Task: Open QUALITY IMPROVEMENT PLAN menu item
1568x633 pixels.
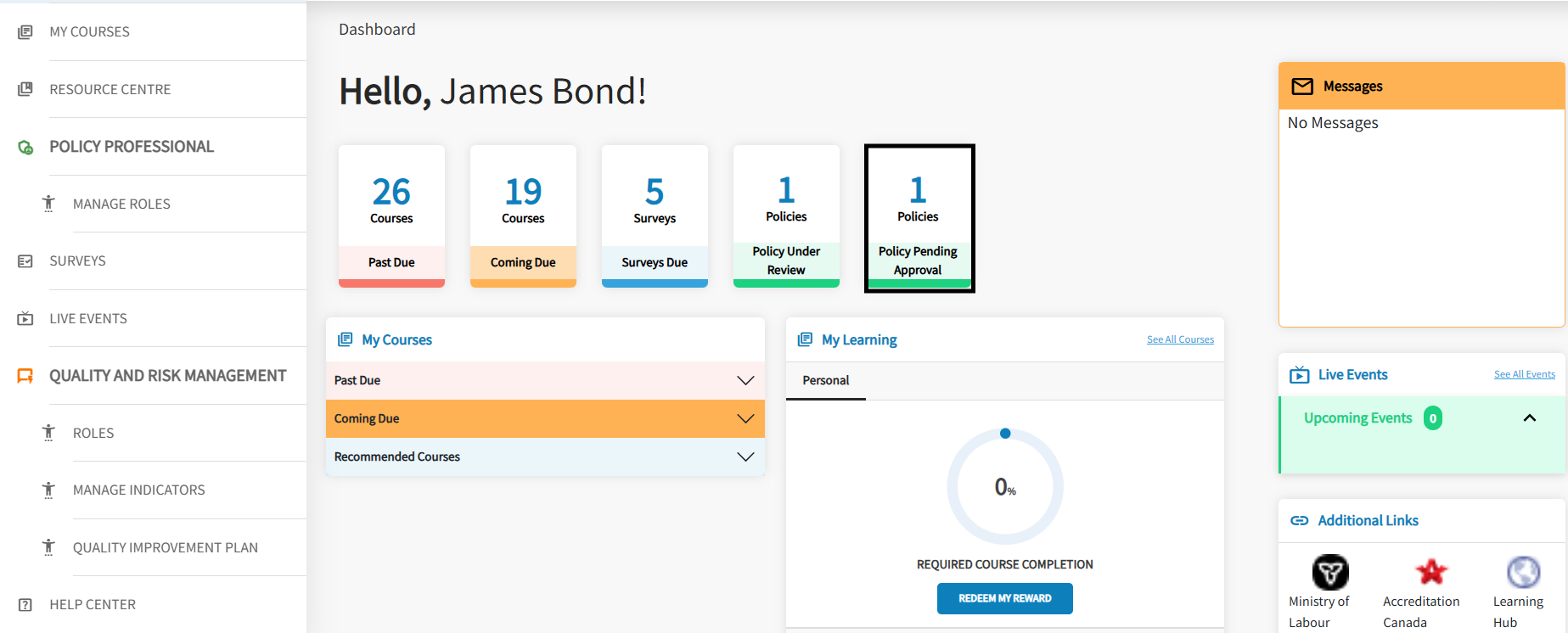Action: (x=166, y=547)
